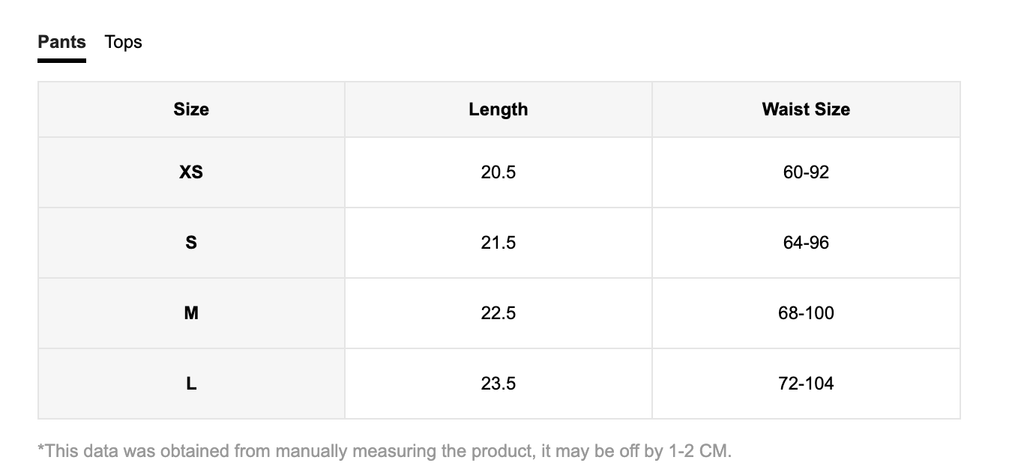The image size is (1024, 475).
Task: Click the 60-92 waist size cell
Action: (x=806, y=172)
